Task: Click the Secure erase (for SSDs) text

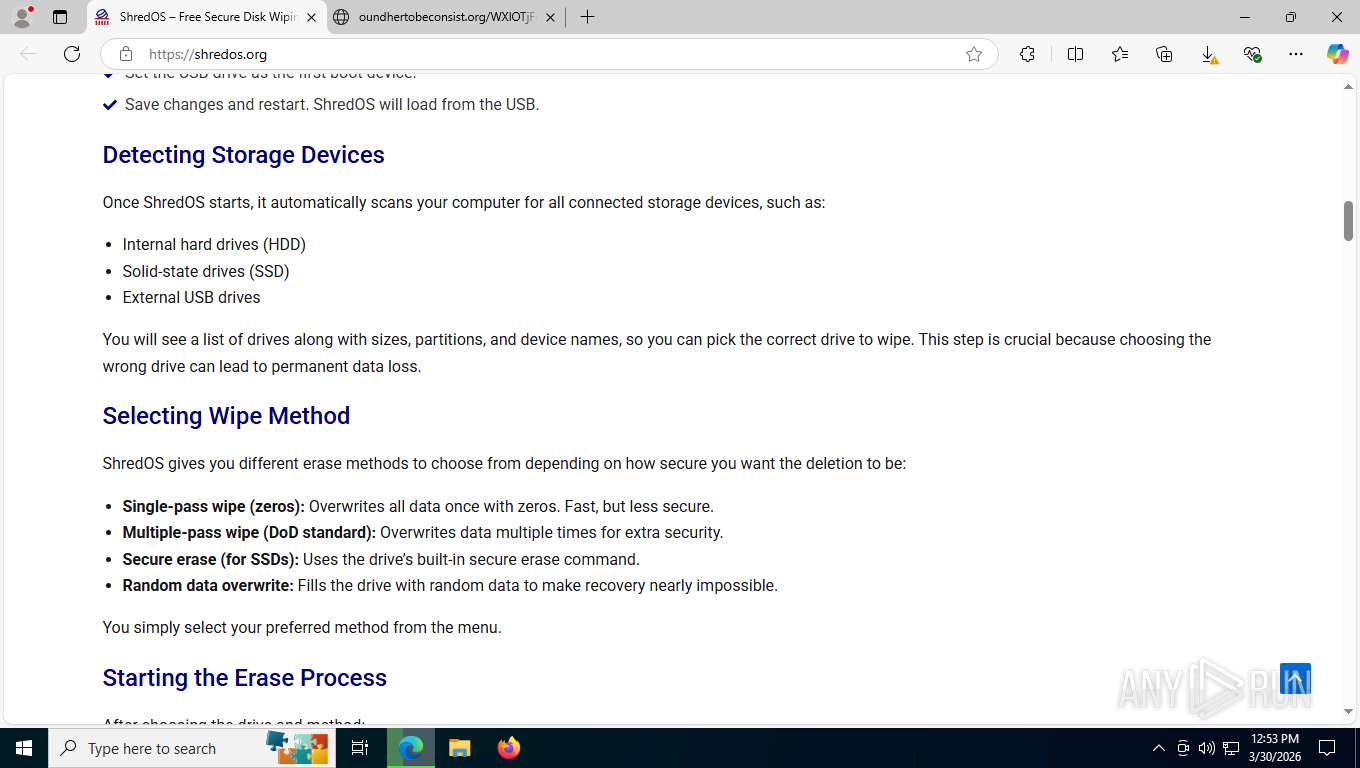Action: (x=210, y=559)
